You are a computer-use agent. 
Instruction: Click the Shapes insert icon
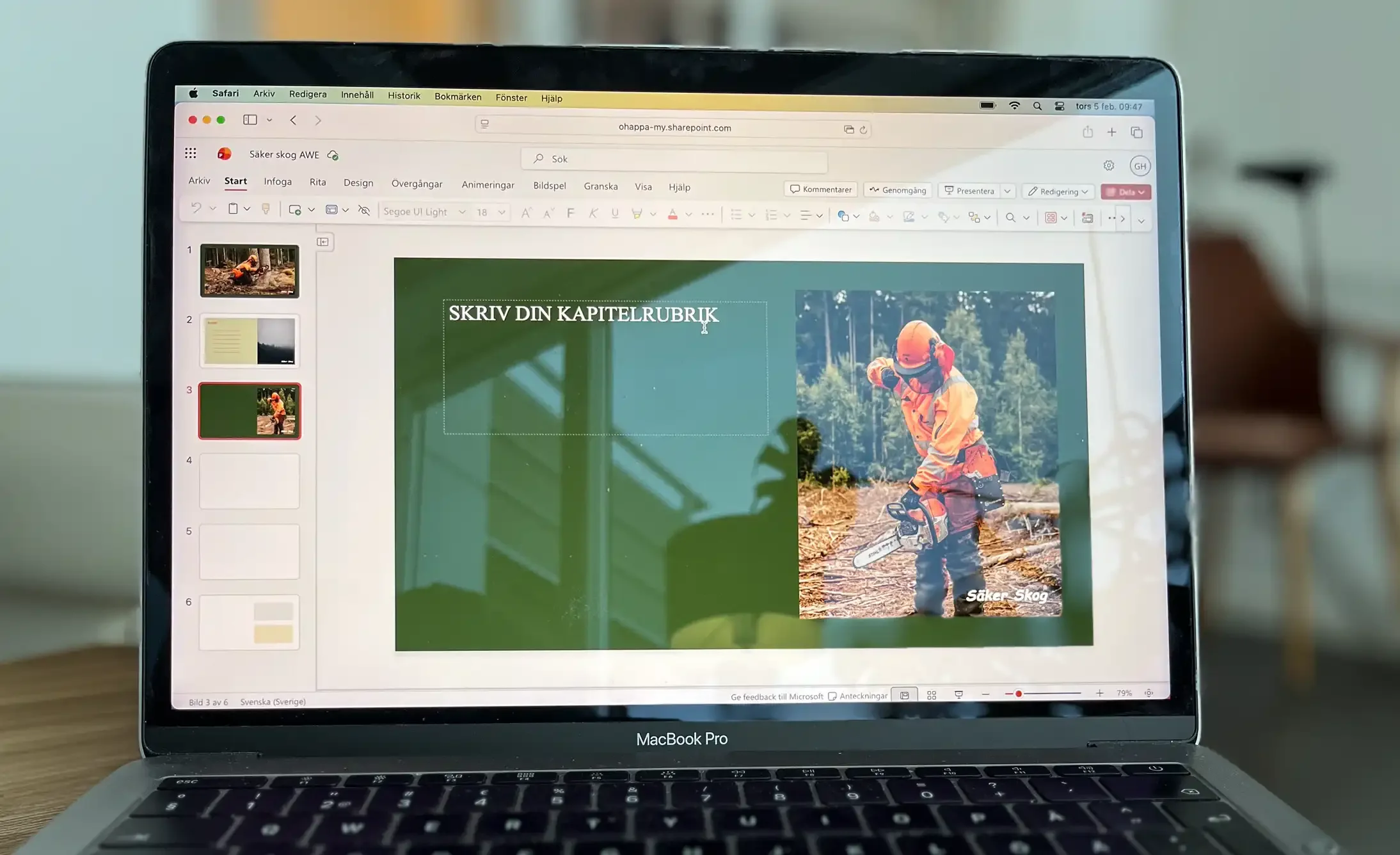coord(843,216)
